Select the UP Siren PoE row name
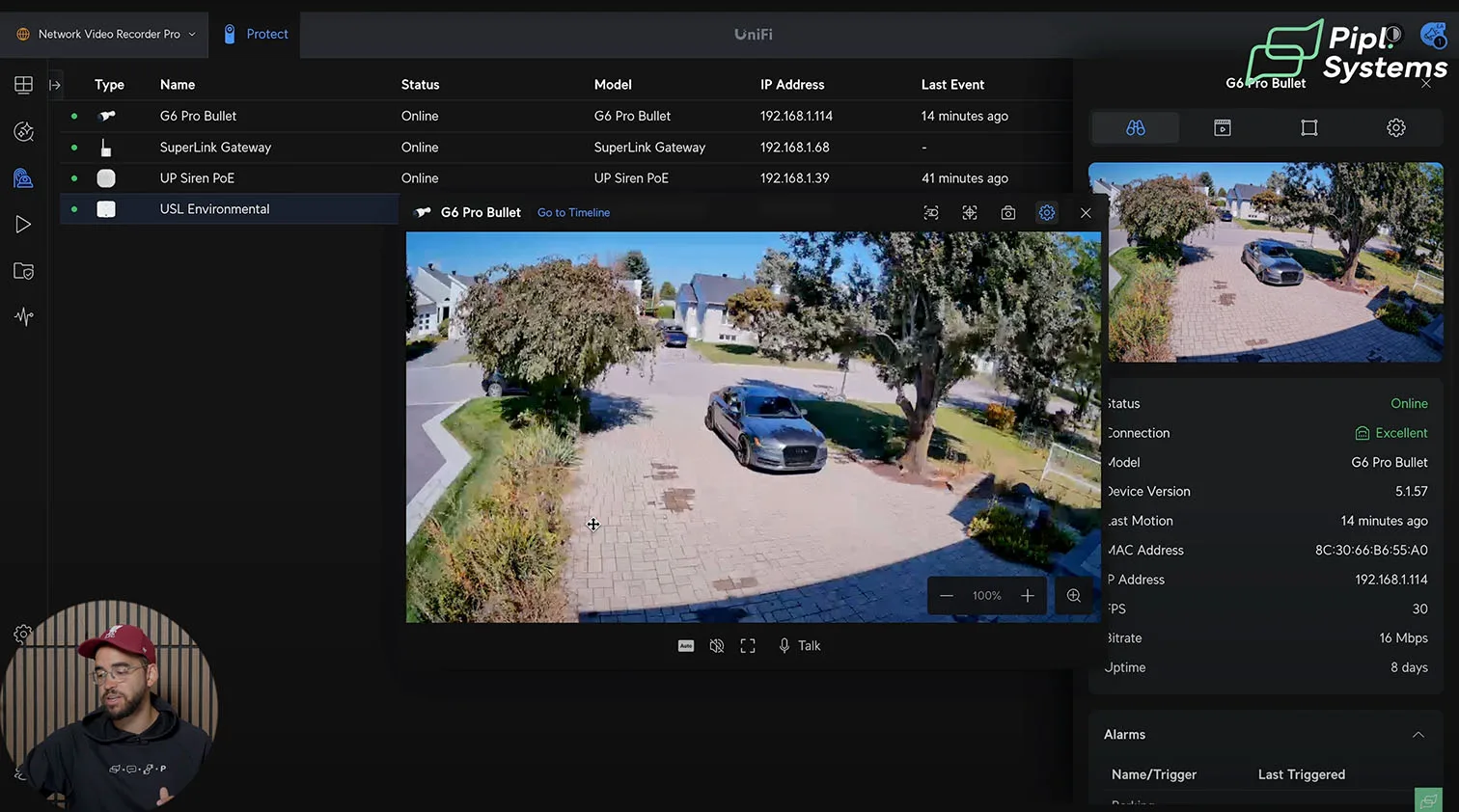 tap(197, 178)
